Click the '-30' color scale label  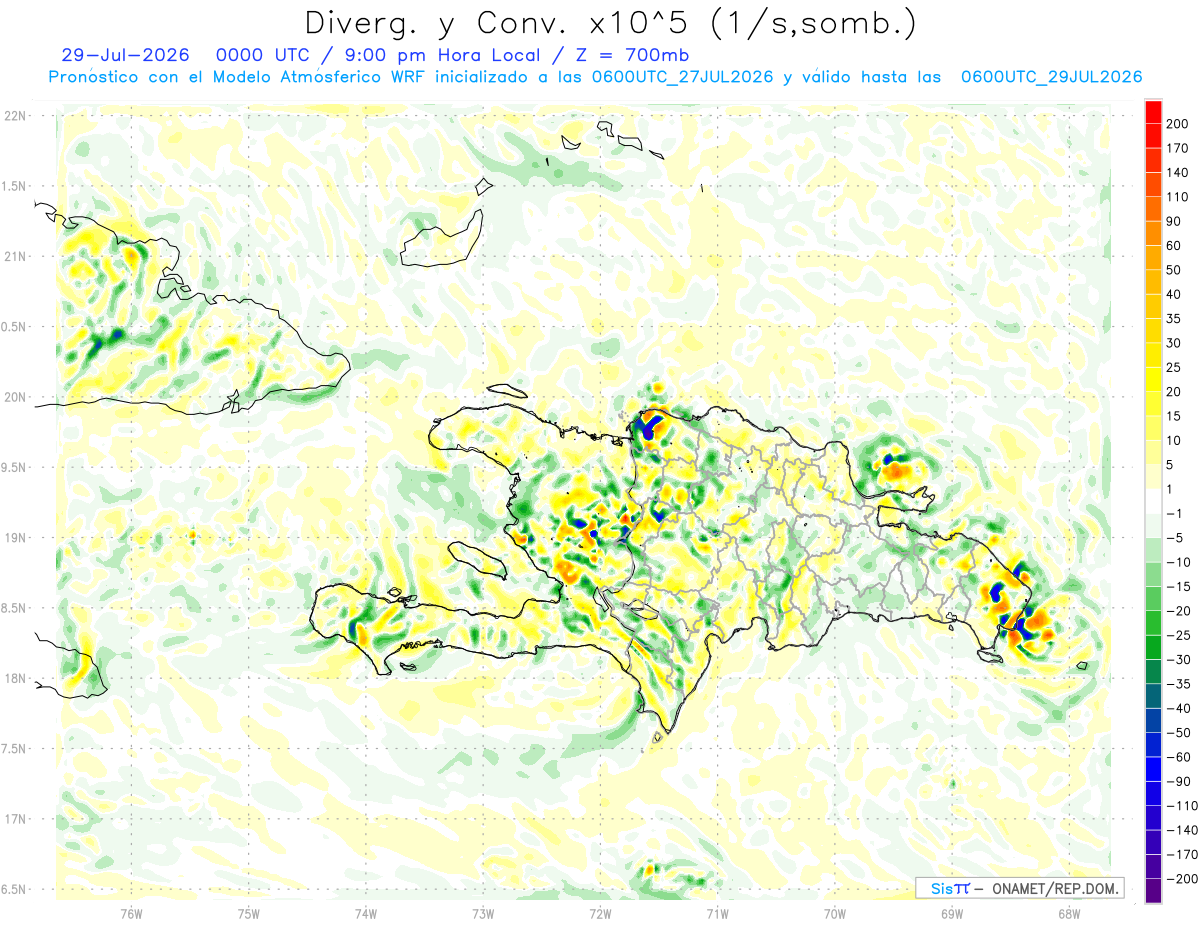(x=1178, y=660)
